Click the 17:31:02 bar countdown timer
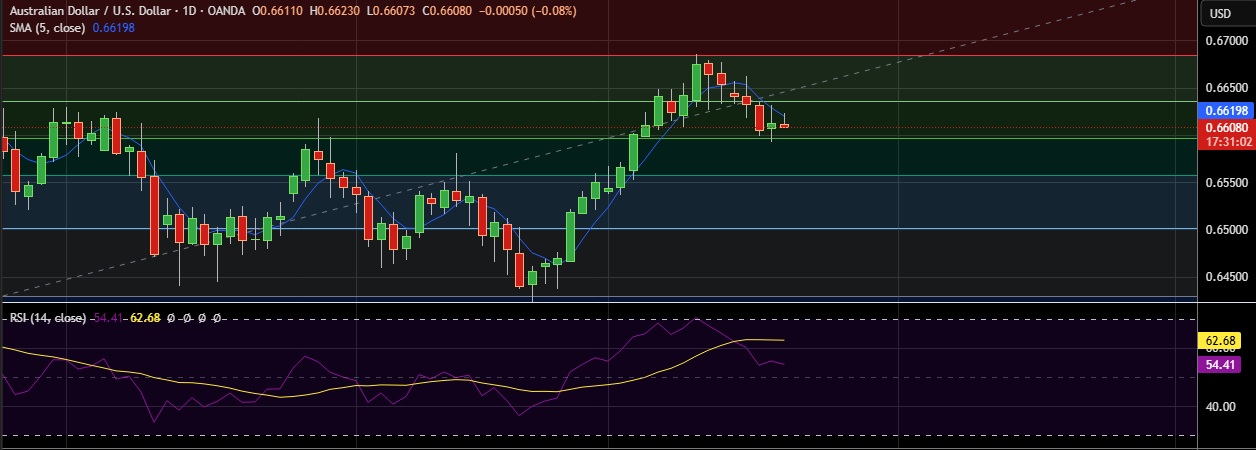 click(1226, 143)
